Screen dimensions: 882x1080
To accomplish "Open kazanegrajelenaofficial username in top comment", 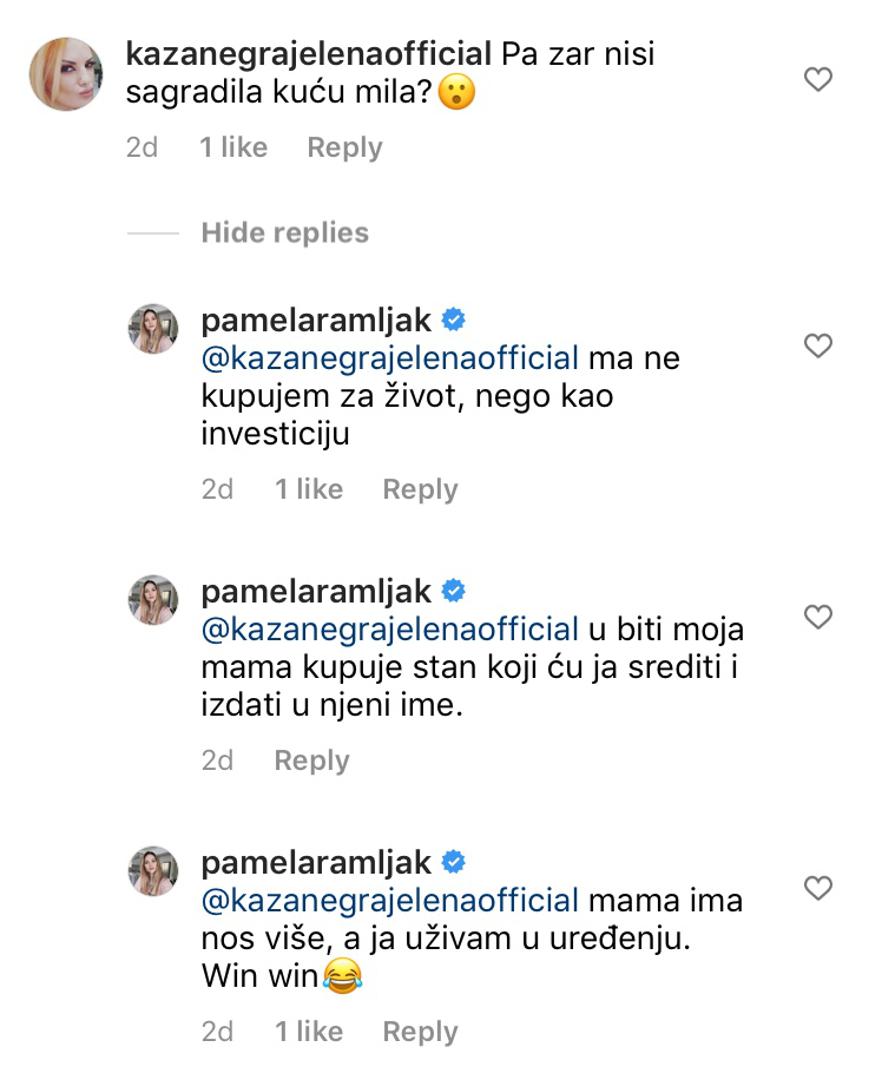I will (x=309, y=53).
